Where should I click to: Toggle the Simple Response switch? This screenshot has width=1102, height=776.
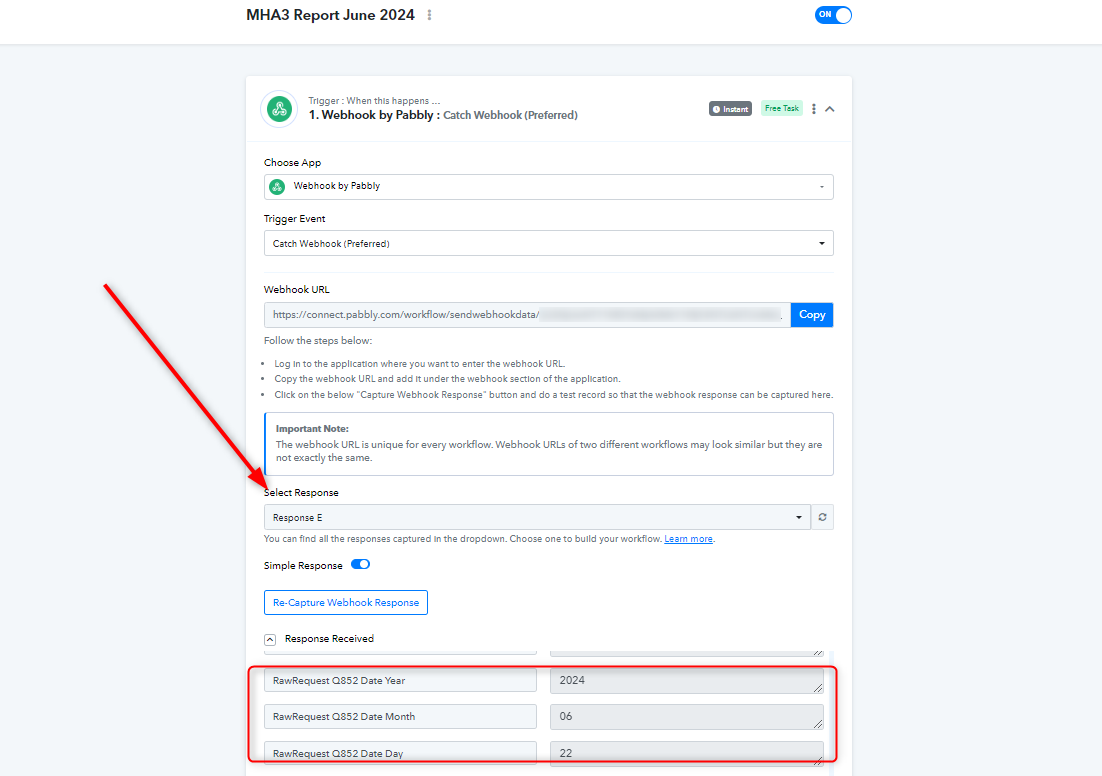361,564
